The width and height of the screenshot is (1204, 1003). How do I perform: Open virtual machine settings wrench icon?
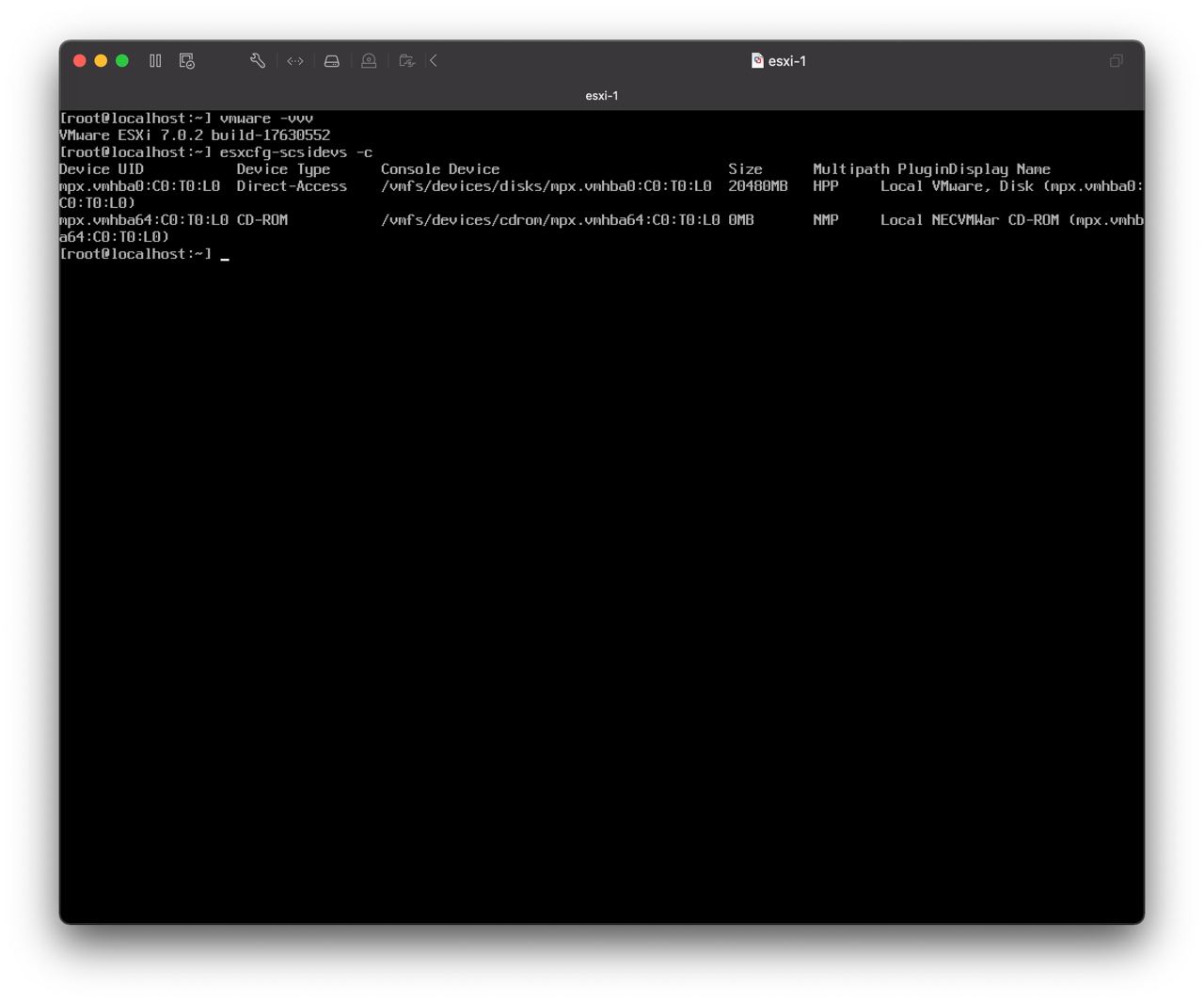pos(258,61)
